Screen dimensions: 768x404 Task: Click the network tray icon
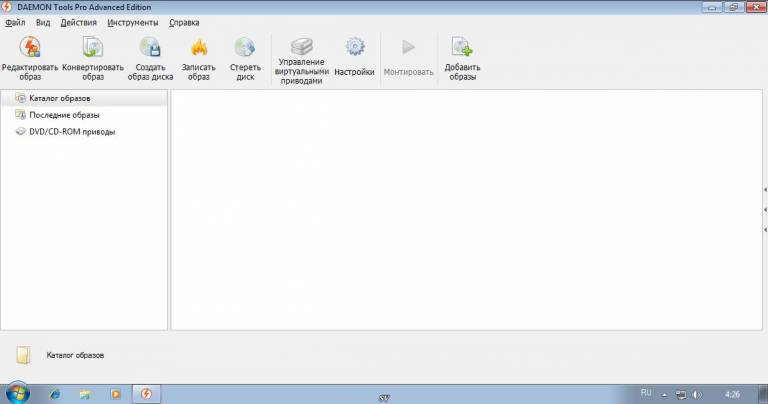[681, 394]
